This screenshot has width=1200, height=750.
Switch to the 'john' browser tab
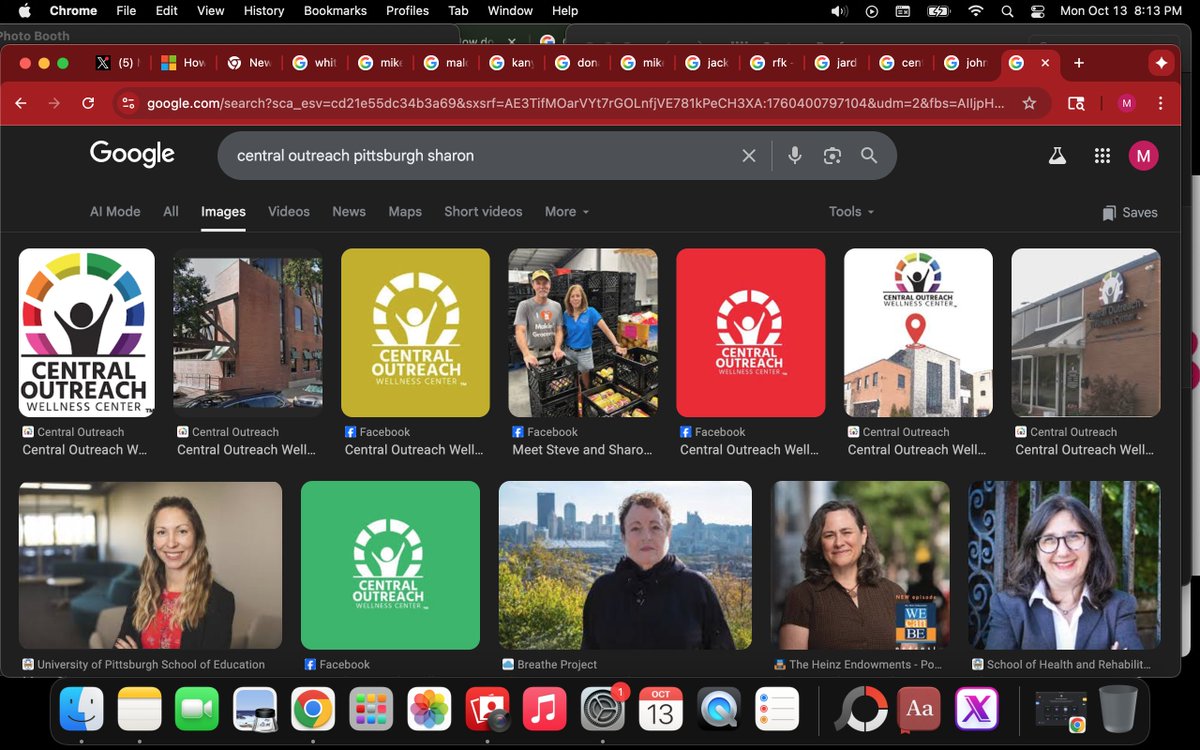pyautogui.click(x=967, y=63)
